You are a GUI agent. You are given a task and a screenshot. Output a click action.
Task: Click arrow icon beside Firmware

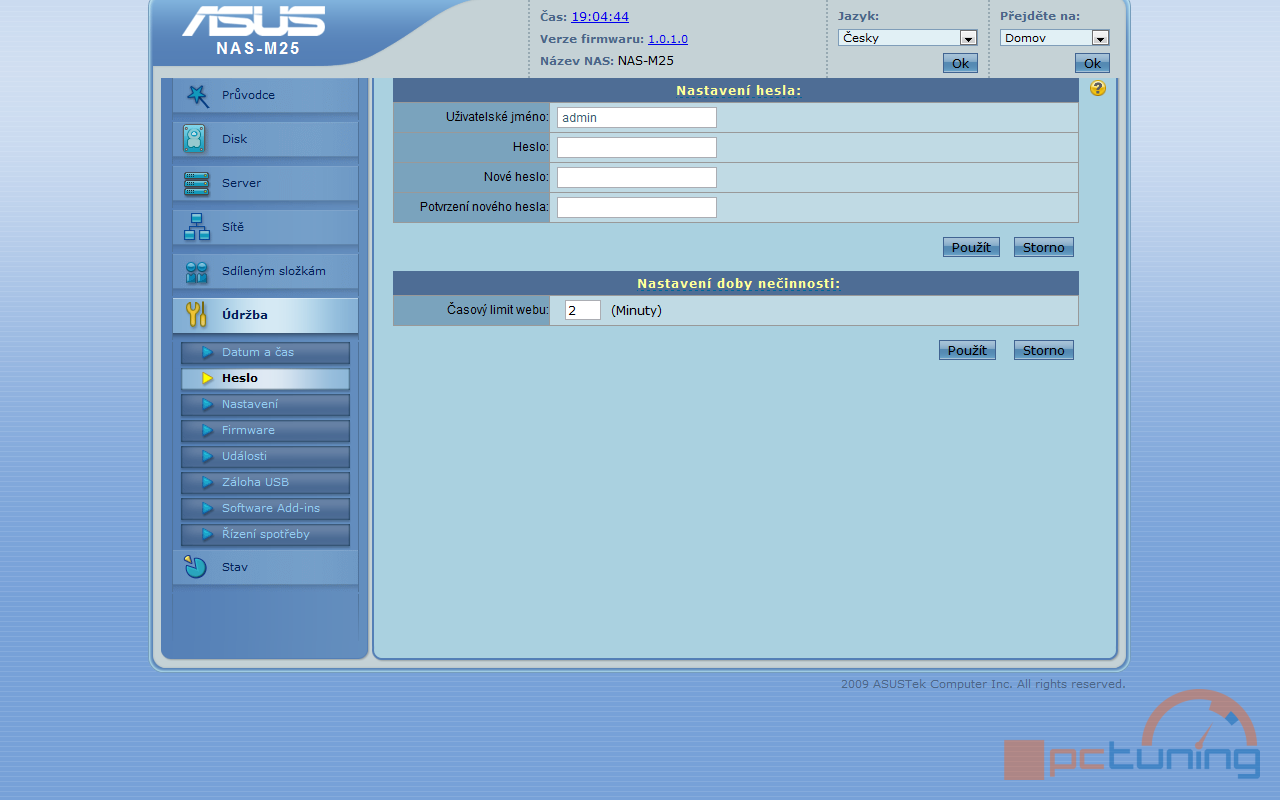pos(208,430)
